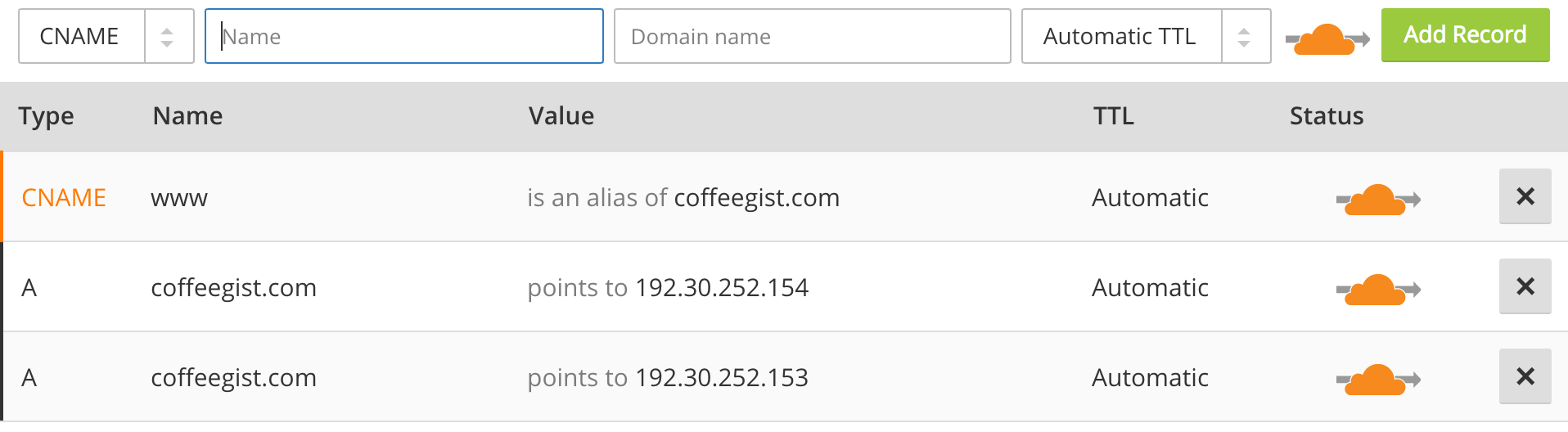Toggle the proxy cloud for the new record
Viewport: 1568px width, 432px height.
coord(1327,39)
